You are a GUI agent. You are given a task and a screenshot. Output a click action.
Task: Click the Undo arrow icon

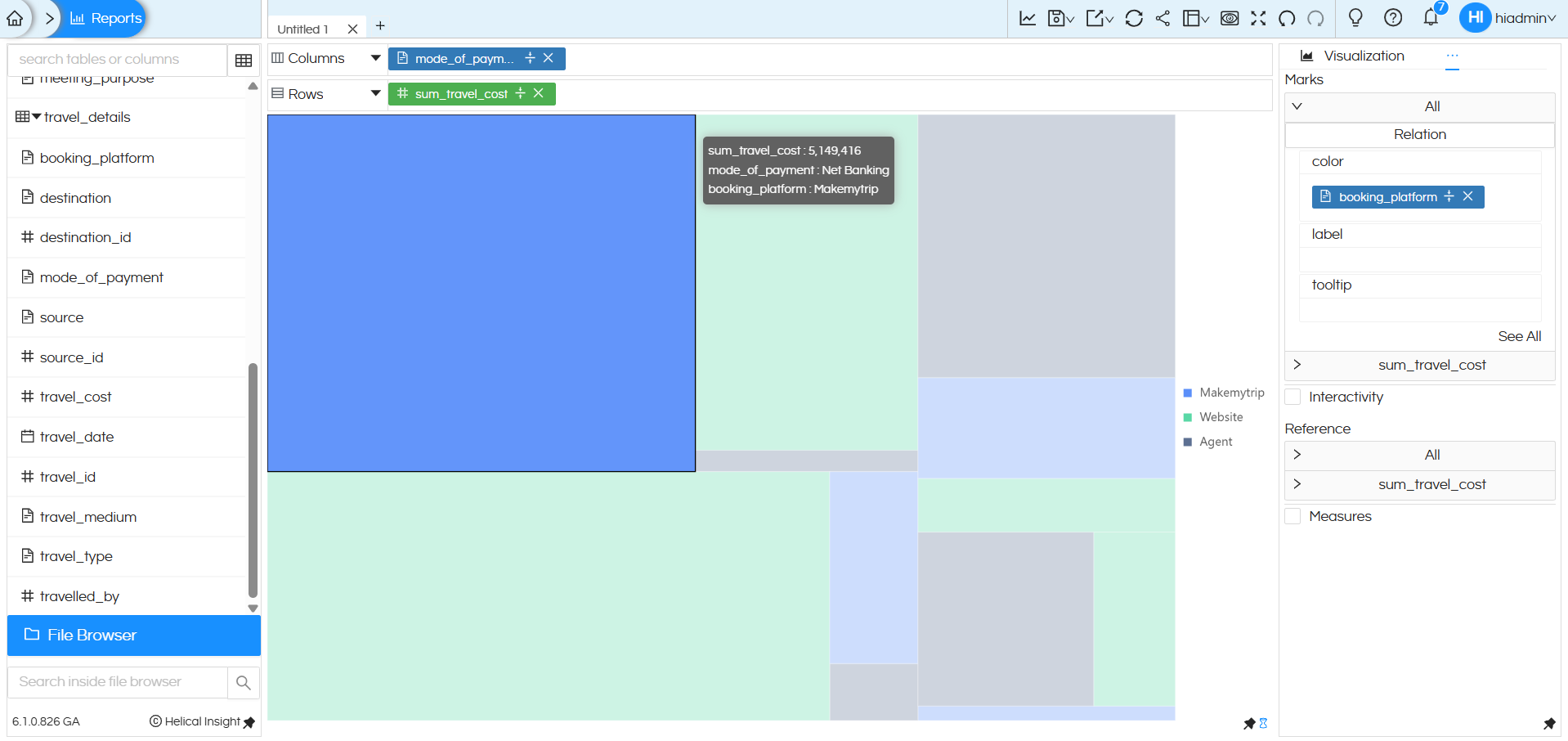(1287, 18)
